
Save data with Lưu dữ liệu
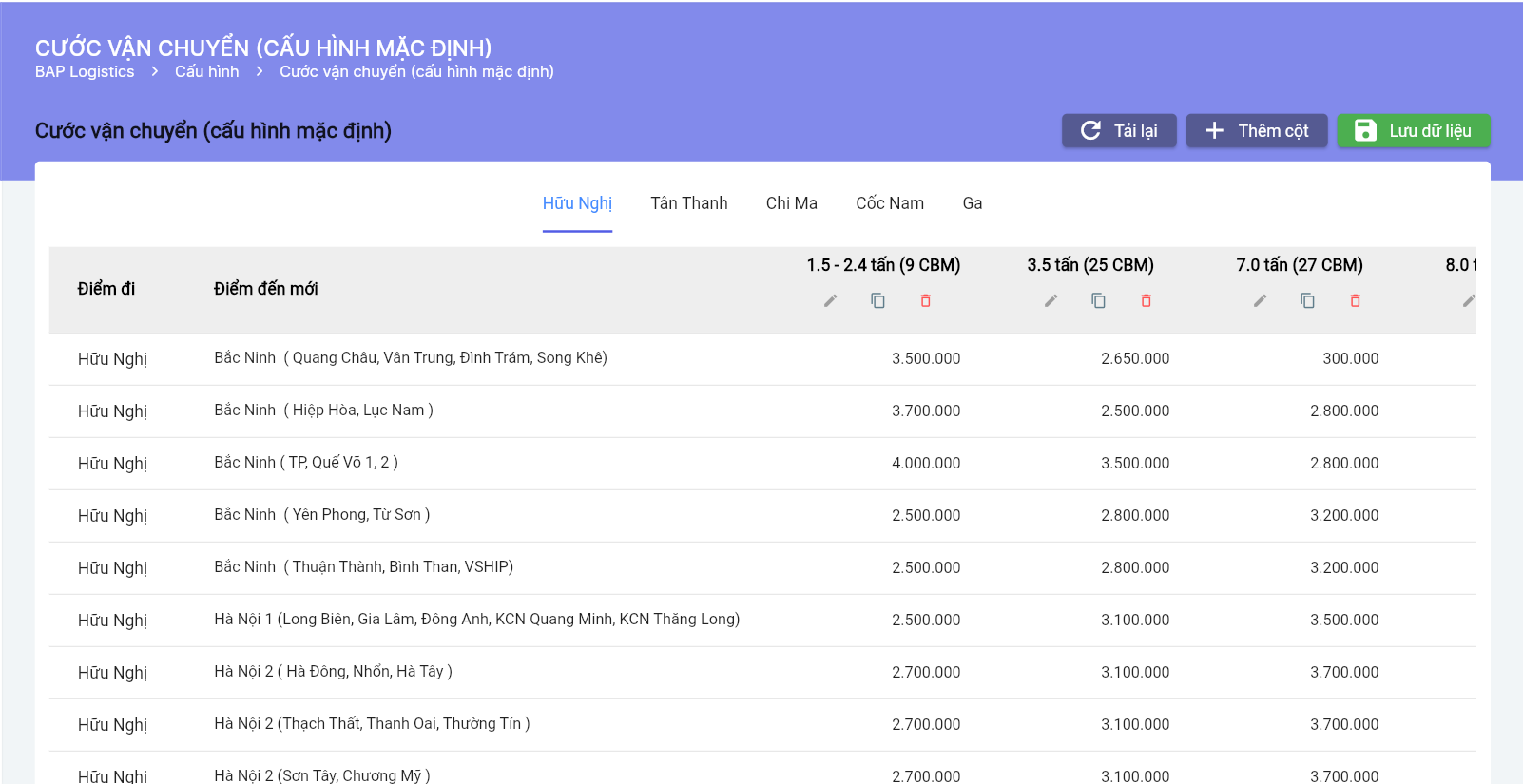1413,131
